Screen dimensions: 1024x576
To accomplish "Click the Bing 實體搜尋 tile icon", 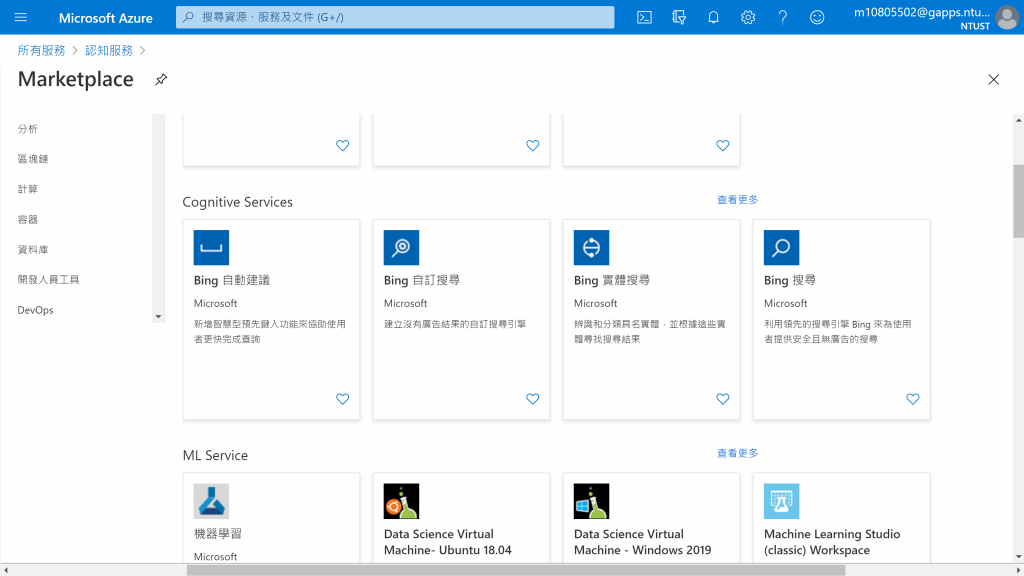I will click(x=591, y=248).
